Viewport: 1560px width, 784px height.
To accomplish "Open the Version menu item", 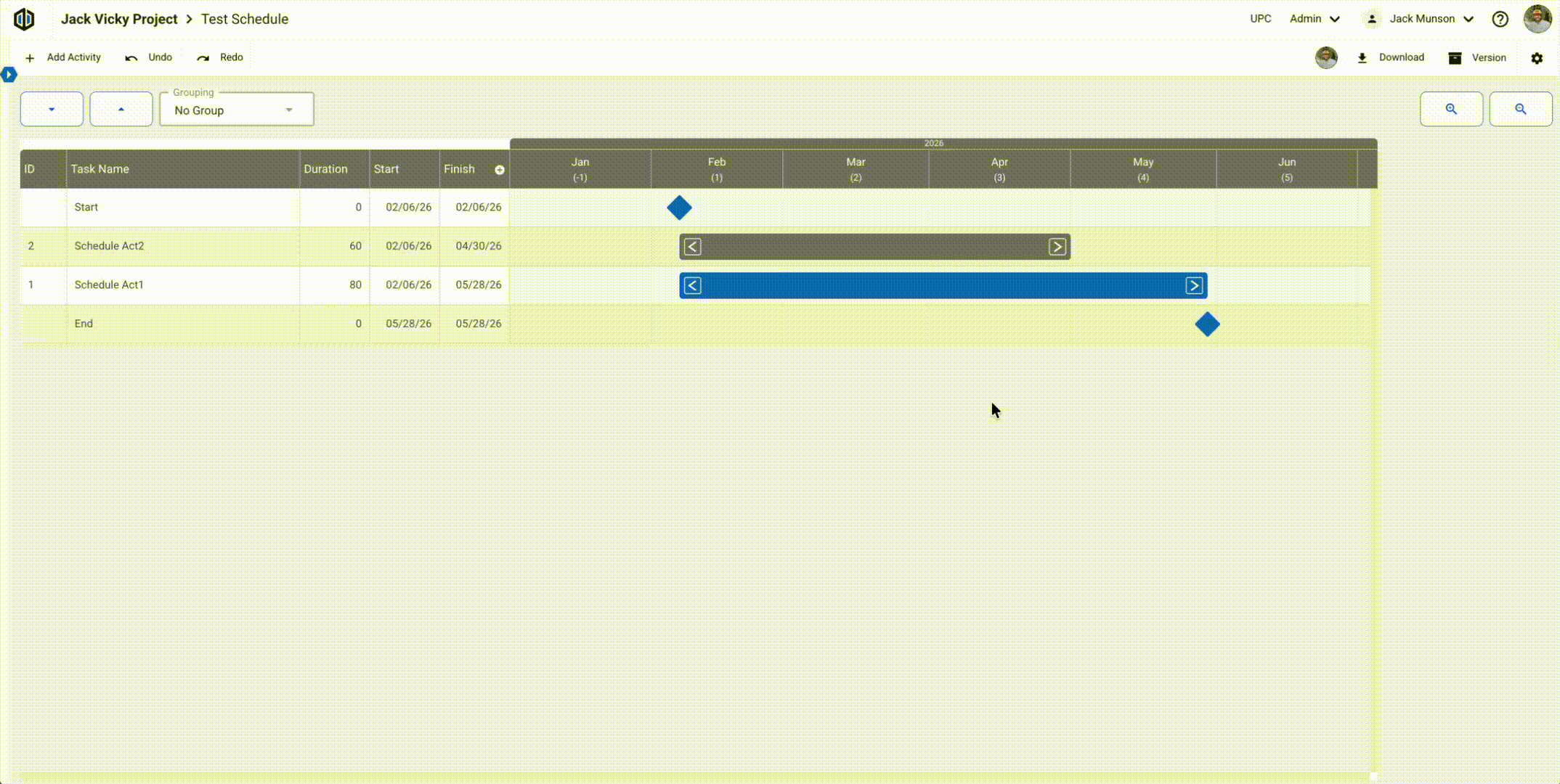I will pos(1477,57).
